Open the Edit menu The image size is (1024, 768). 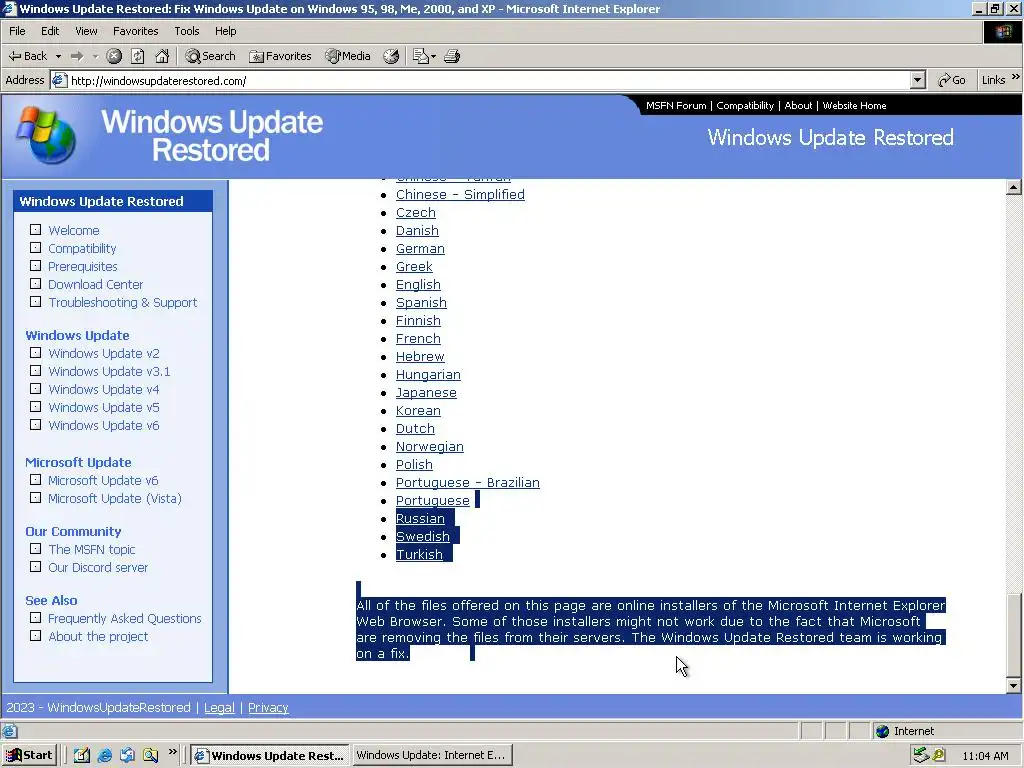[x=50, y=31]
